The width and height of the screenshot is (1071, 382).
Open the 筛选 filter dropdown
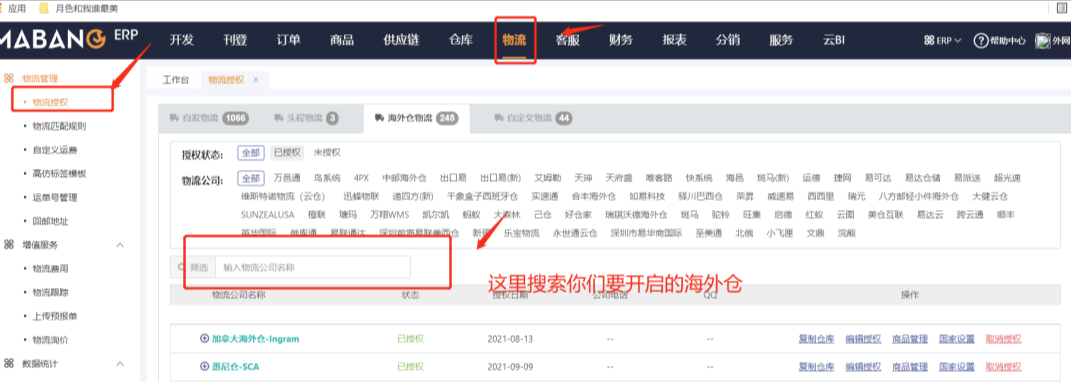tap(193, 267)
